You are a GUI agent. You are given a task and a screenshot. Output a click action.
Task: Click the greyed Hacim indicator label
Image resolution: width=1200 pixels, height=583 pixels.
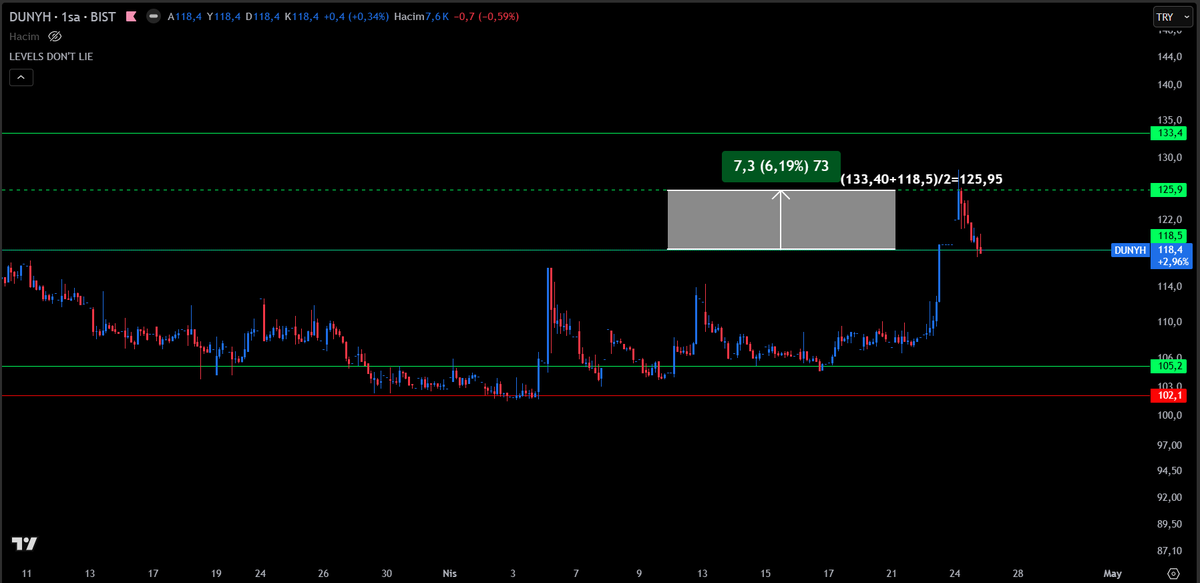point(22,36)
